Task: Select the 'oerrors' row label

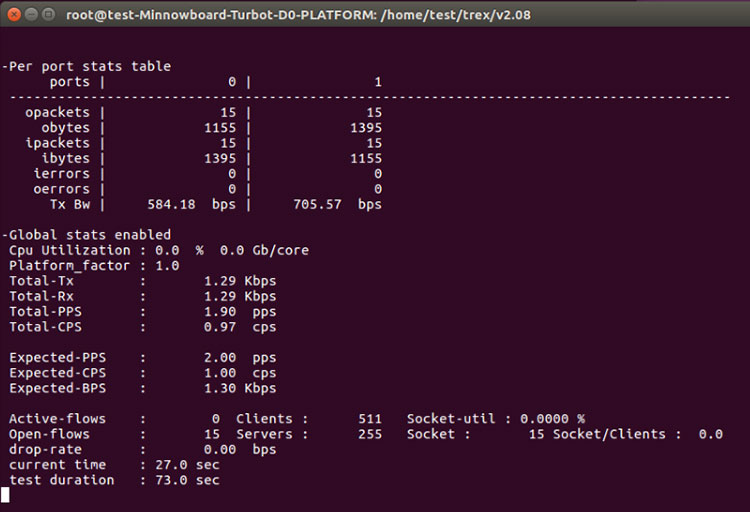Action: [x=62, y=189]
